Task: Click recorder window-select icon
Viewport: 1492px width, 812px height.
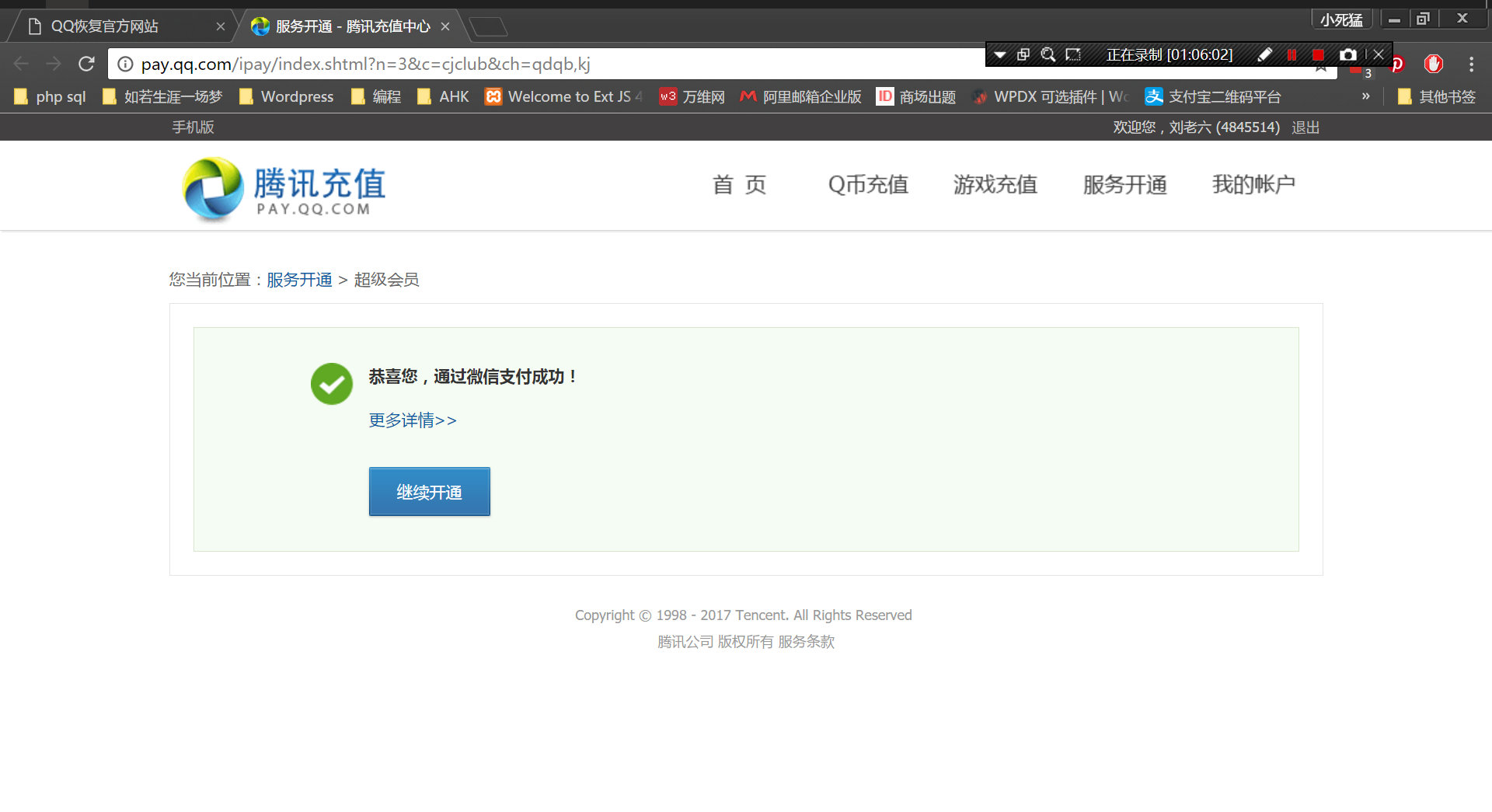Action: click(x=1023, y=54)
